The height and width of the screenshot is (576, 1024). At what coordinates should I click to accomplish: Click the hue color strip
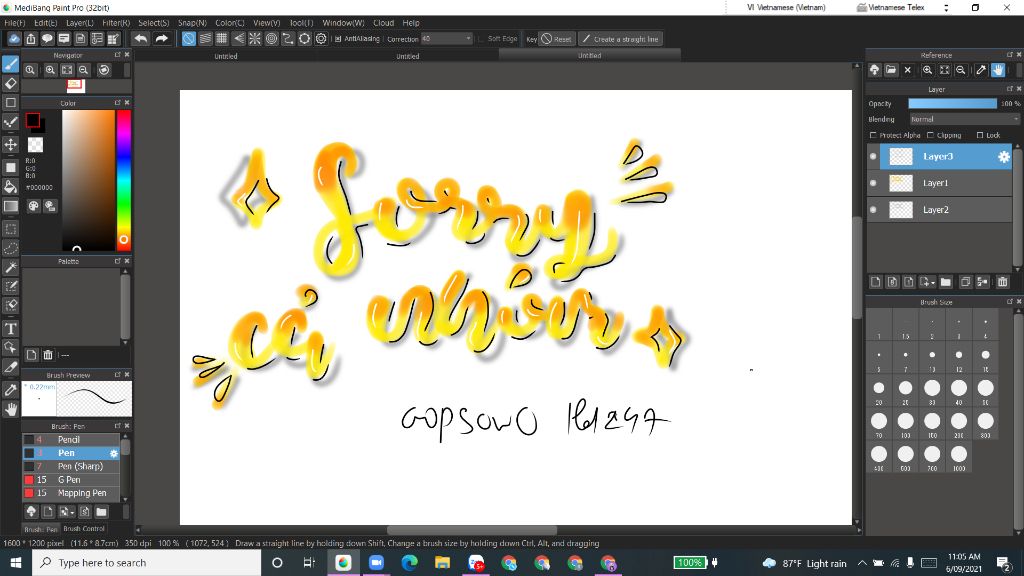[x=123, y=180]
